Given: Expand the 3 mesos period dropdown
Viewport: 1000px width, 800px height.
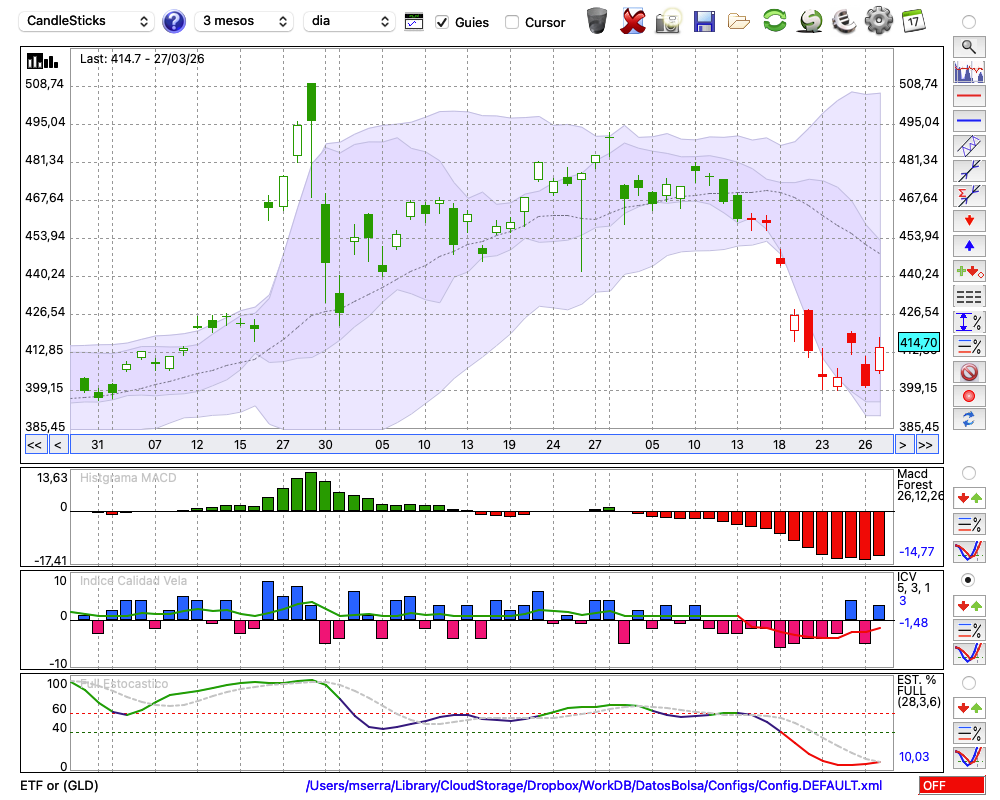Looking at the screenshot, I should tap(244, 21).
